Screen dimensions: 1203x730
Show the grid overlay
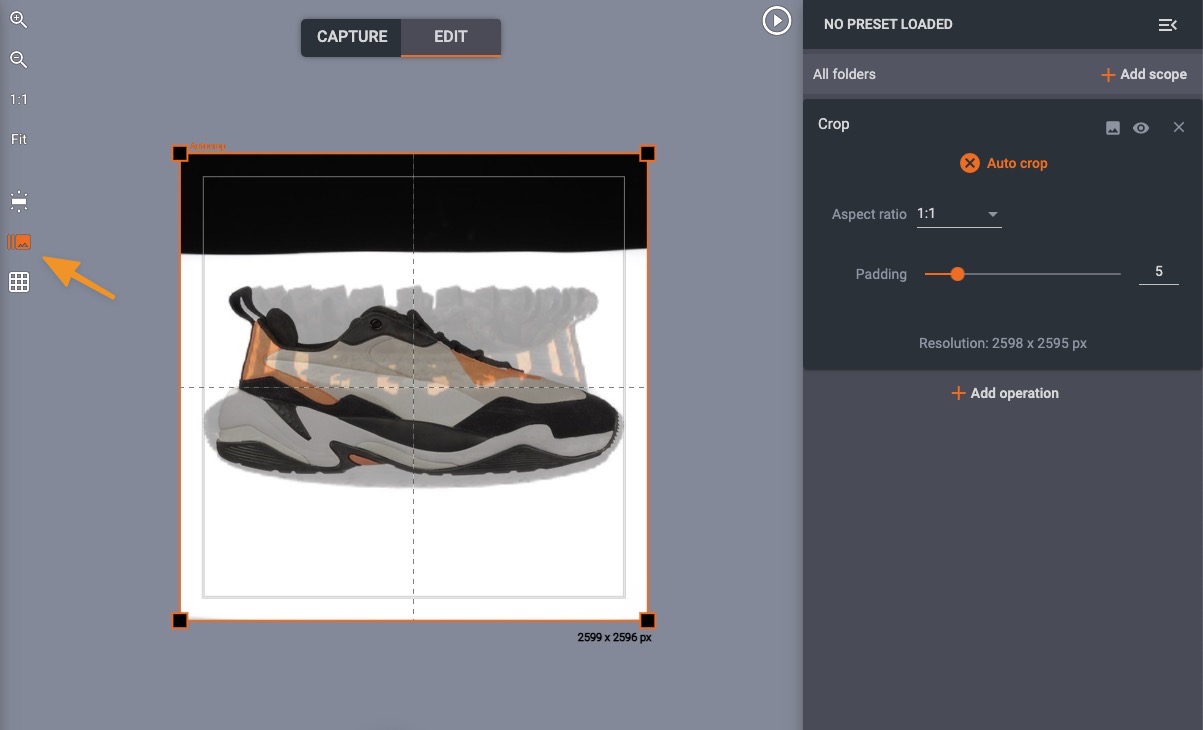(x=18, y=282)
